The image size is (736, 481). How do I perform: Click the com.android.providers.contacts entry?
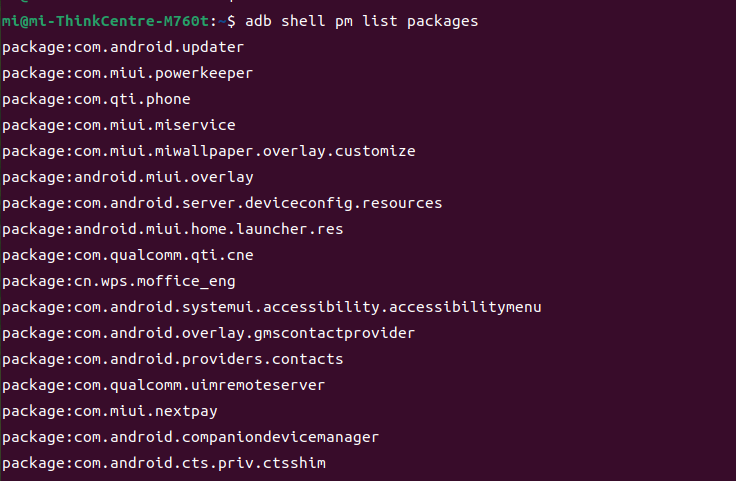[x=172, y=359]
